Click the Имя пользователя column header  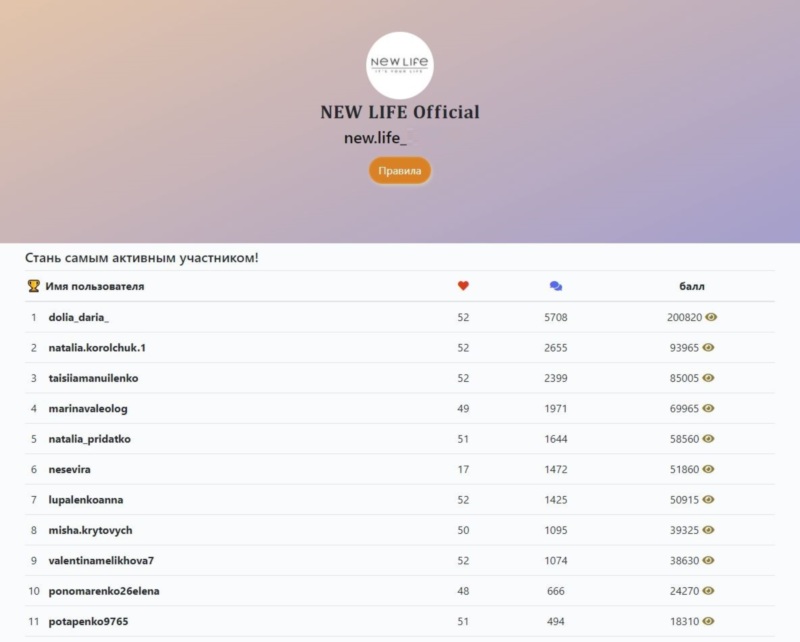94,286
